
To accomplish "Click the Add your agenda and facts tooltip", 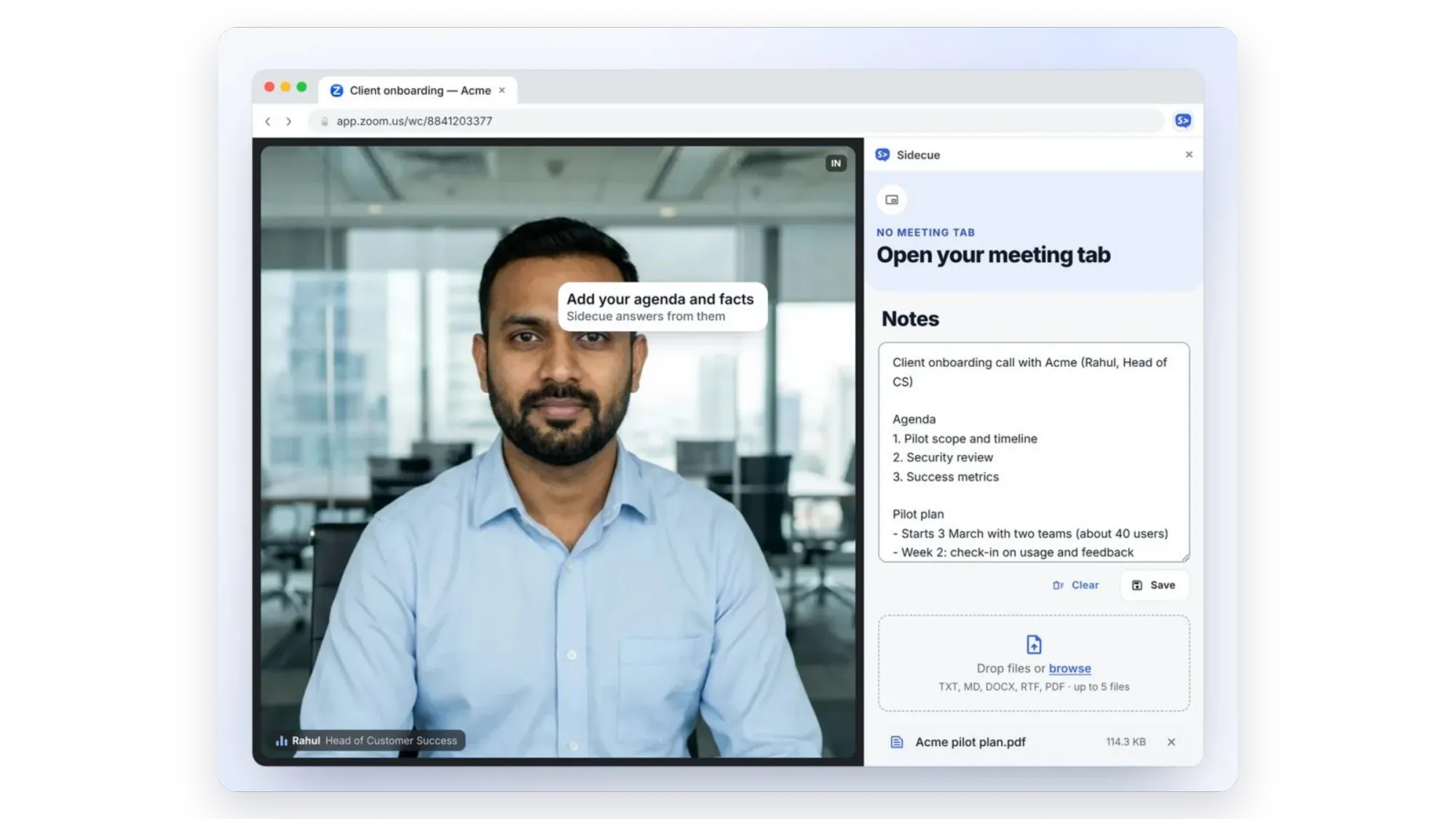I will pyautogui.click(x=662, y=306).
